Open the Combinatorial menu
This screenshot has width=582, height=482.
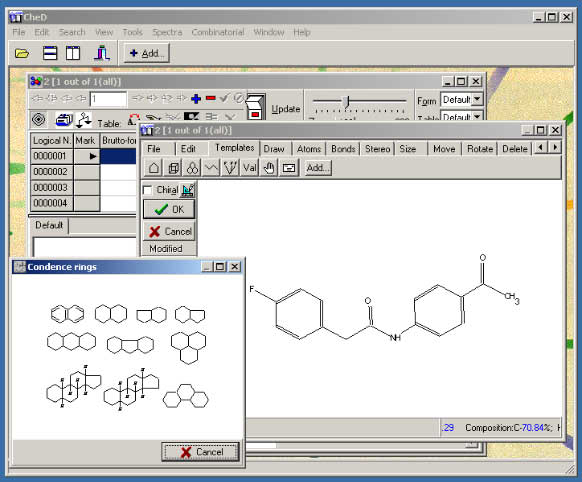click(218, 32)
